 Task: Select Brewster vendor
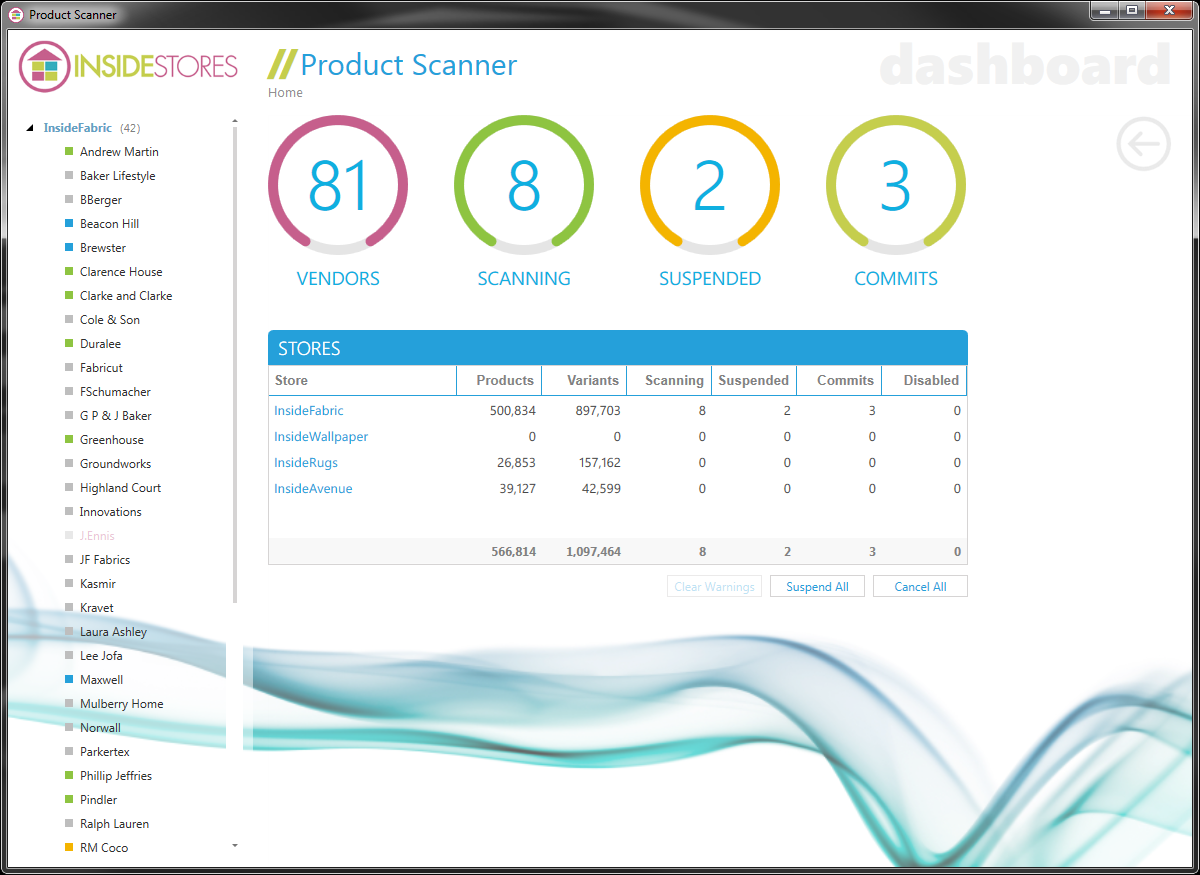103,248
